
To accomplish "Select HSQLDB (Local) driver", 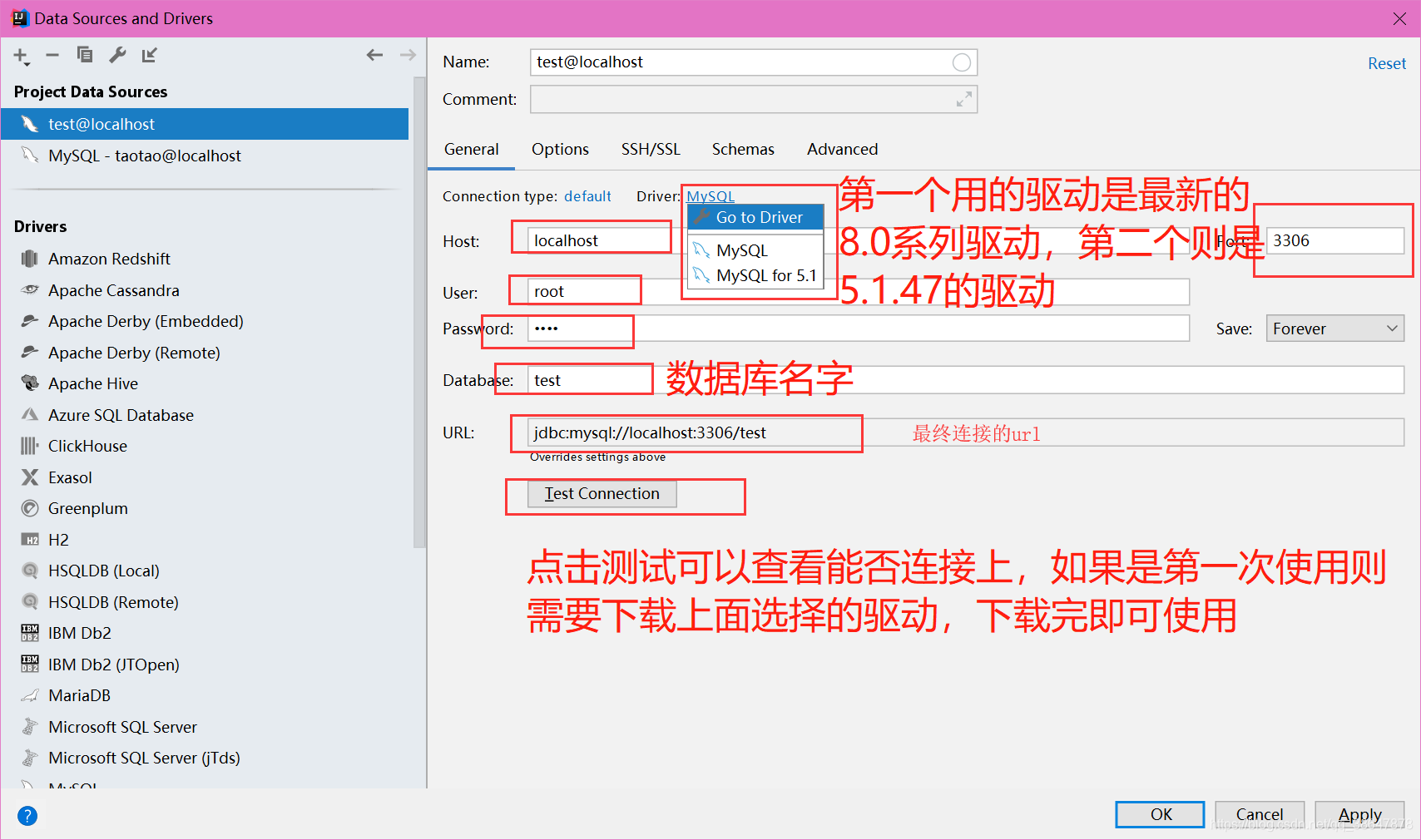I will [205, 571].
